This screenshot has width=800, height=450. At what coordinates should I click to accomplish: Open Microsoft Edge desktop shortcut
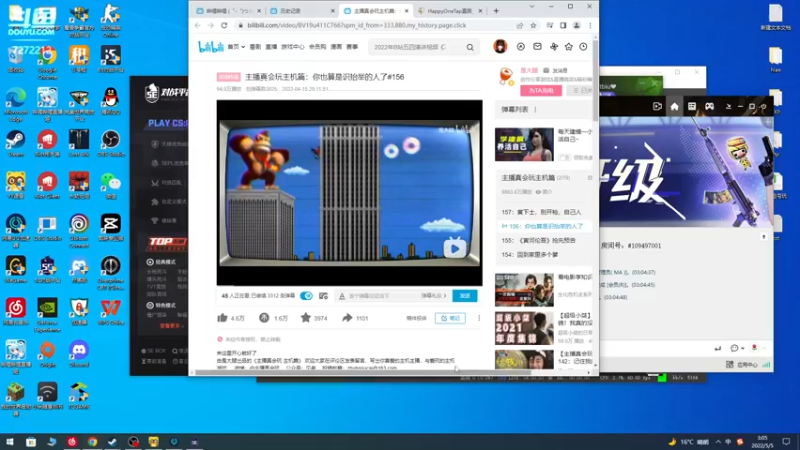coord(16,104)
